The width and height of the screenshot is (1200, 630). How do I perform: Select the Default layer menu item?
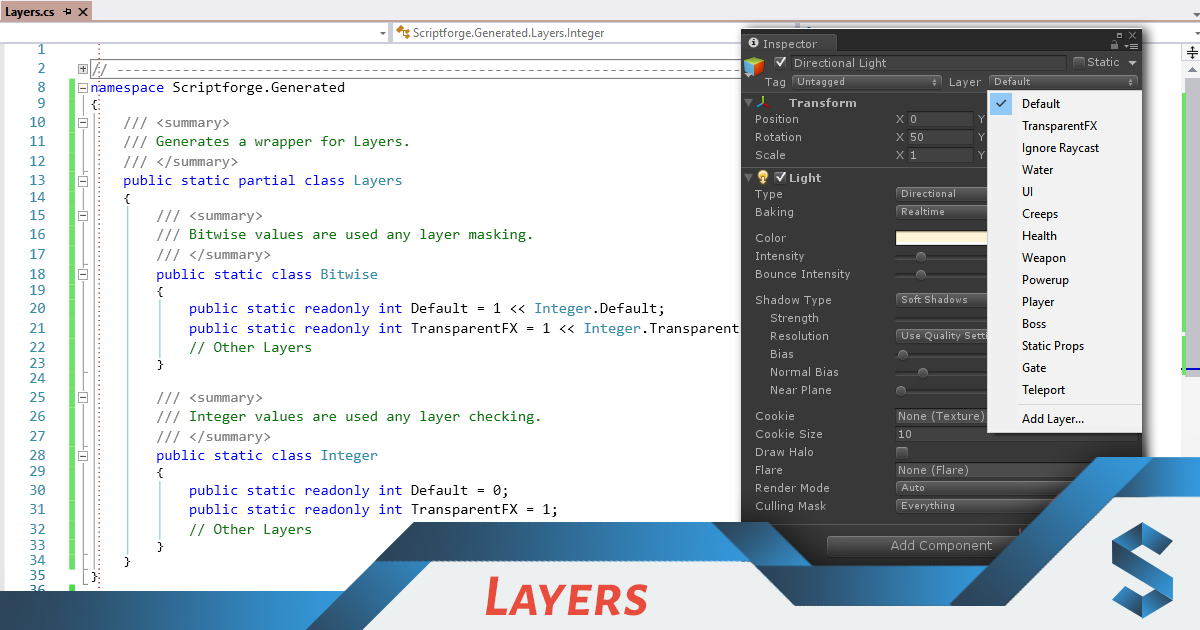point(1064,104)
